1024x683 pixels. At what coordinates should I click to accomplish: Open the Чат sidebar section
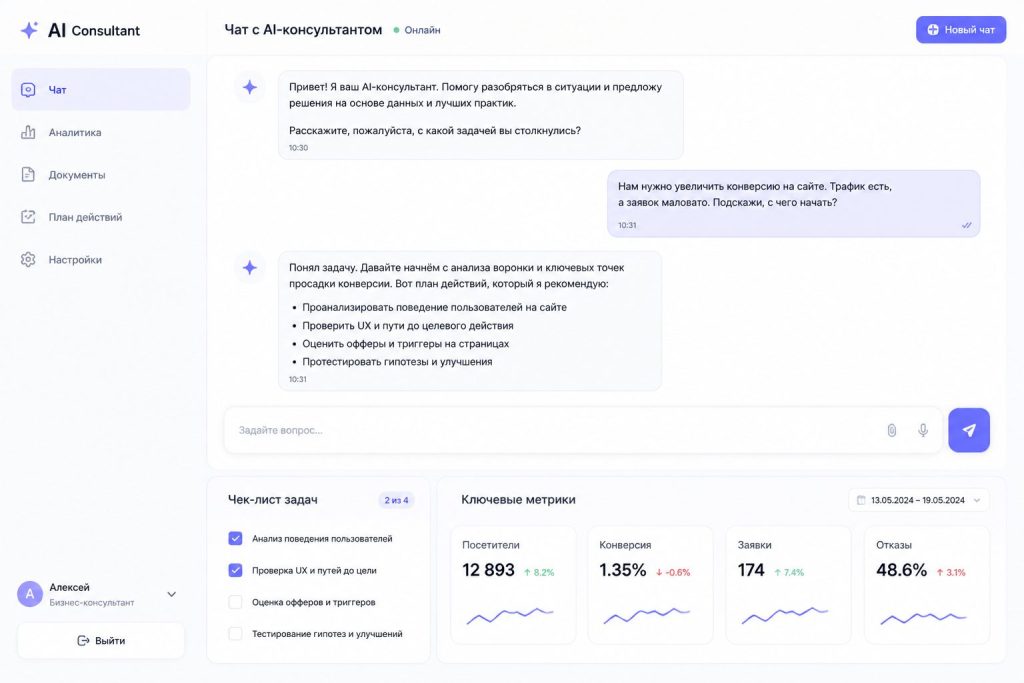coord(101,89)
